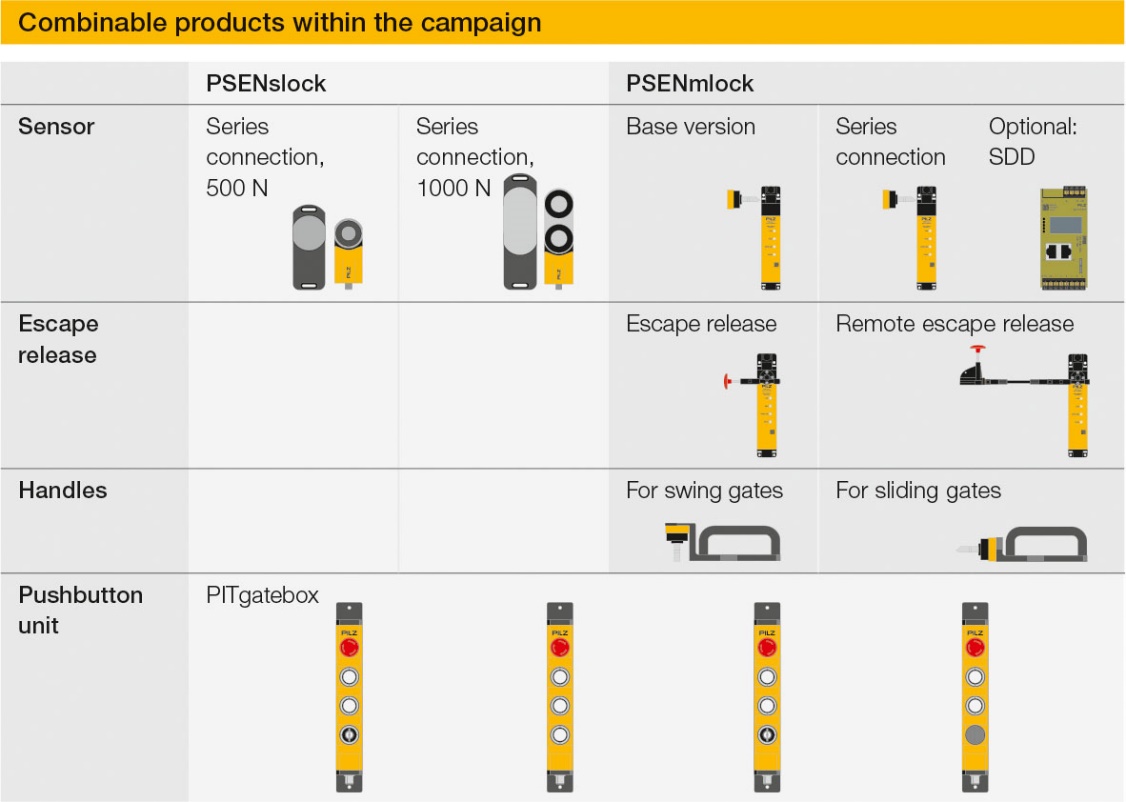The height and width of the screenshot is (802, 1126).
Task: Select the first PITgatebox pushbutton unit
Action: pos(349,696)
